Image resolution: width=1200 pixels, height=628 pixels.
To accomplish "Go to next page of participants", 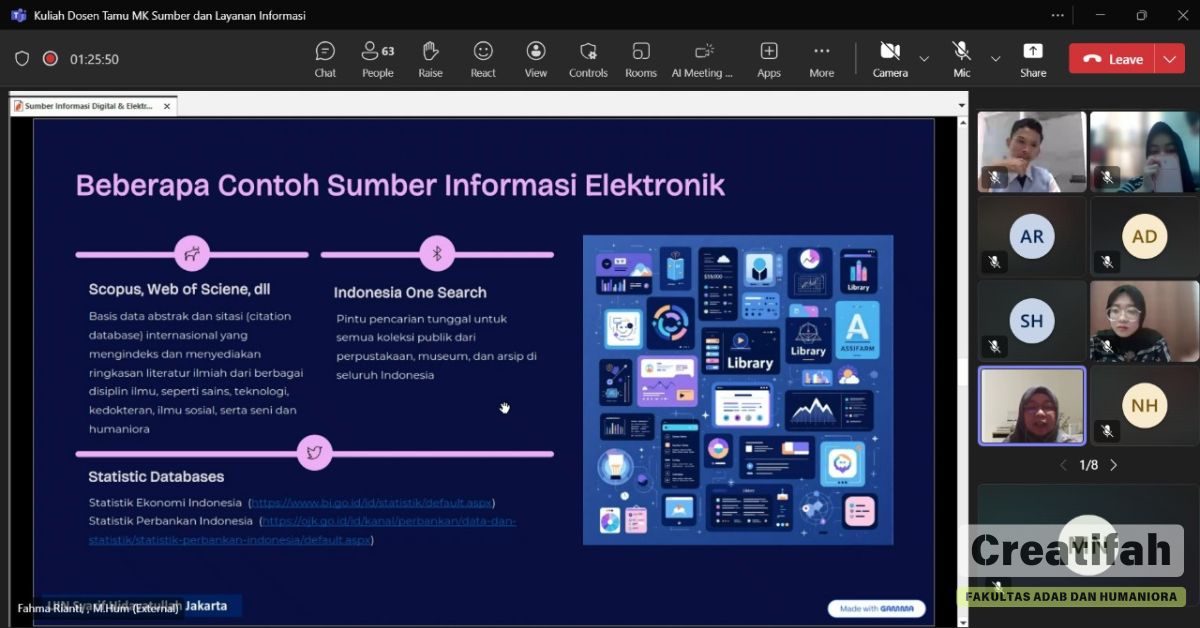I will tap(1113, 465).
